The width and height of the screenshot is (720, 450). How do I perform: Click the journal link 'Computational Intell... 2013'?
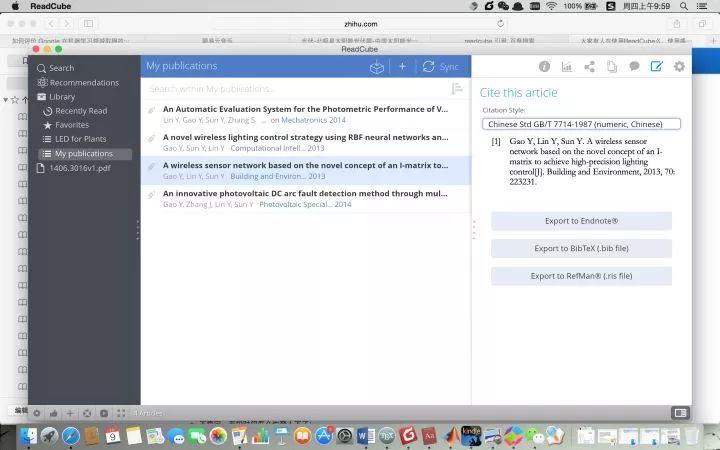click(x=277, y=148)
